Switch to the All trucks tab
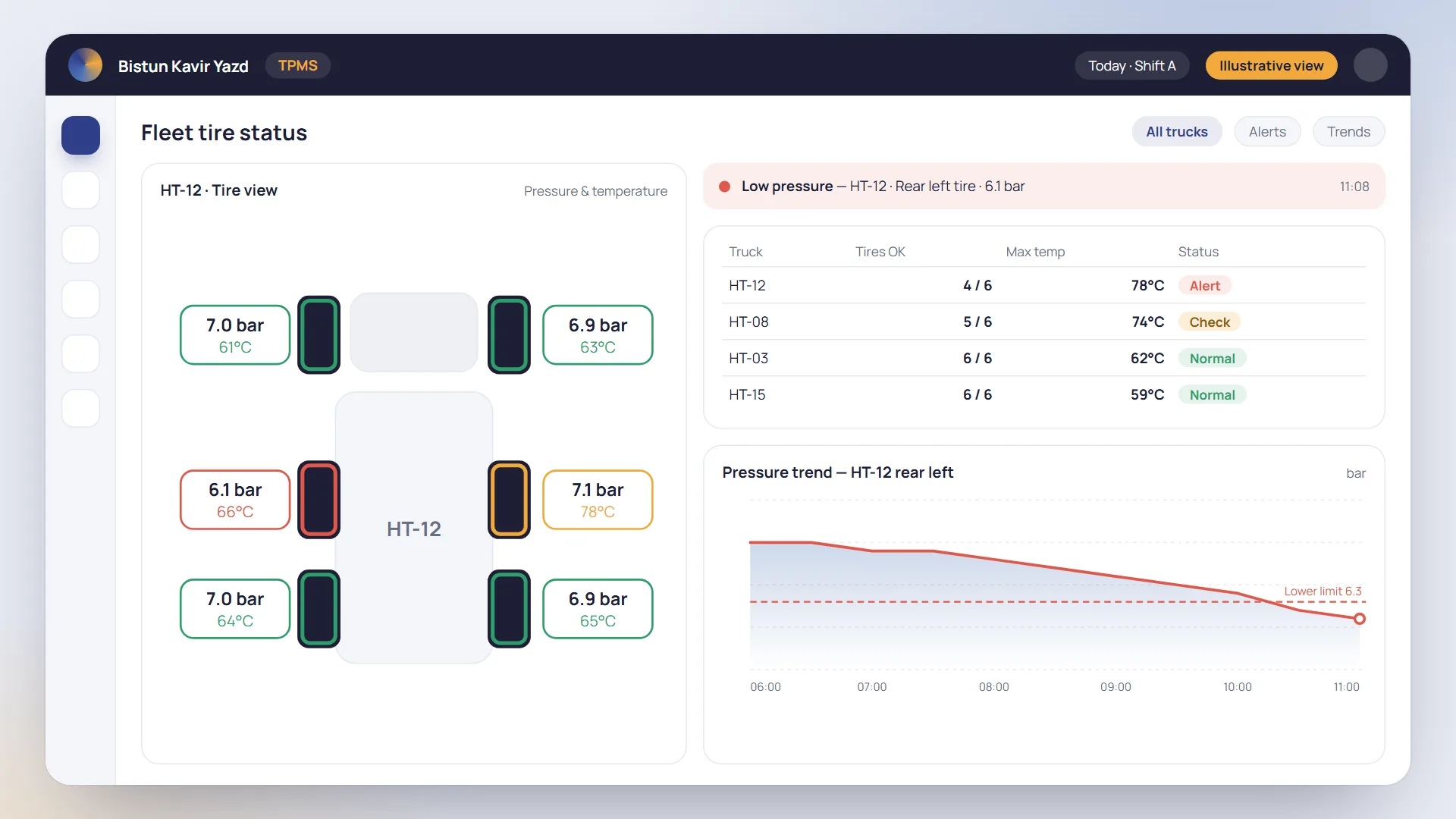Image resolution: width=1456 pixels, height=819 pixels. [1176, 131]
